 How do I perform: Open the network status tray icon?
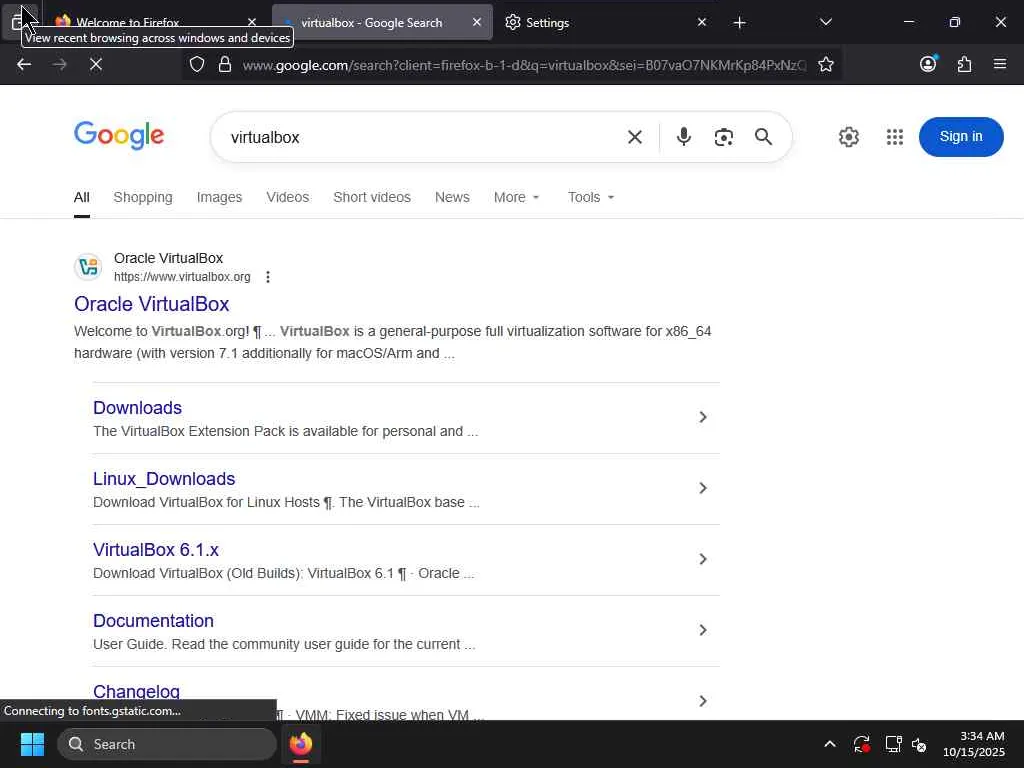pos(893,744)
